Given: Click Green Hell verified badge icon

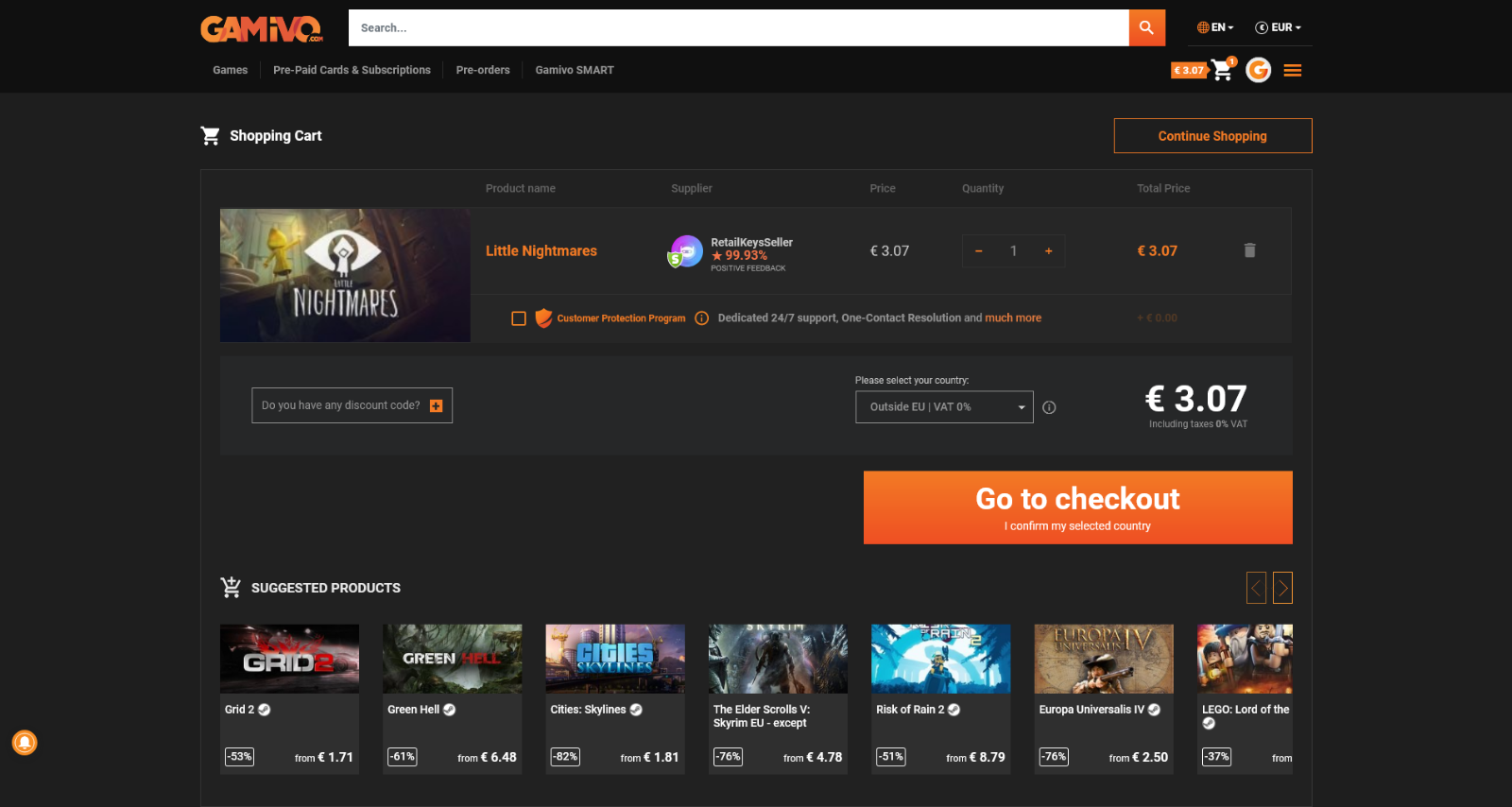Looking at the screenshot, I should (x=449, y=710).
